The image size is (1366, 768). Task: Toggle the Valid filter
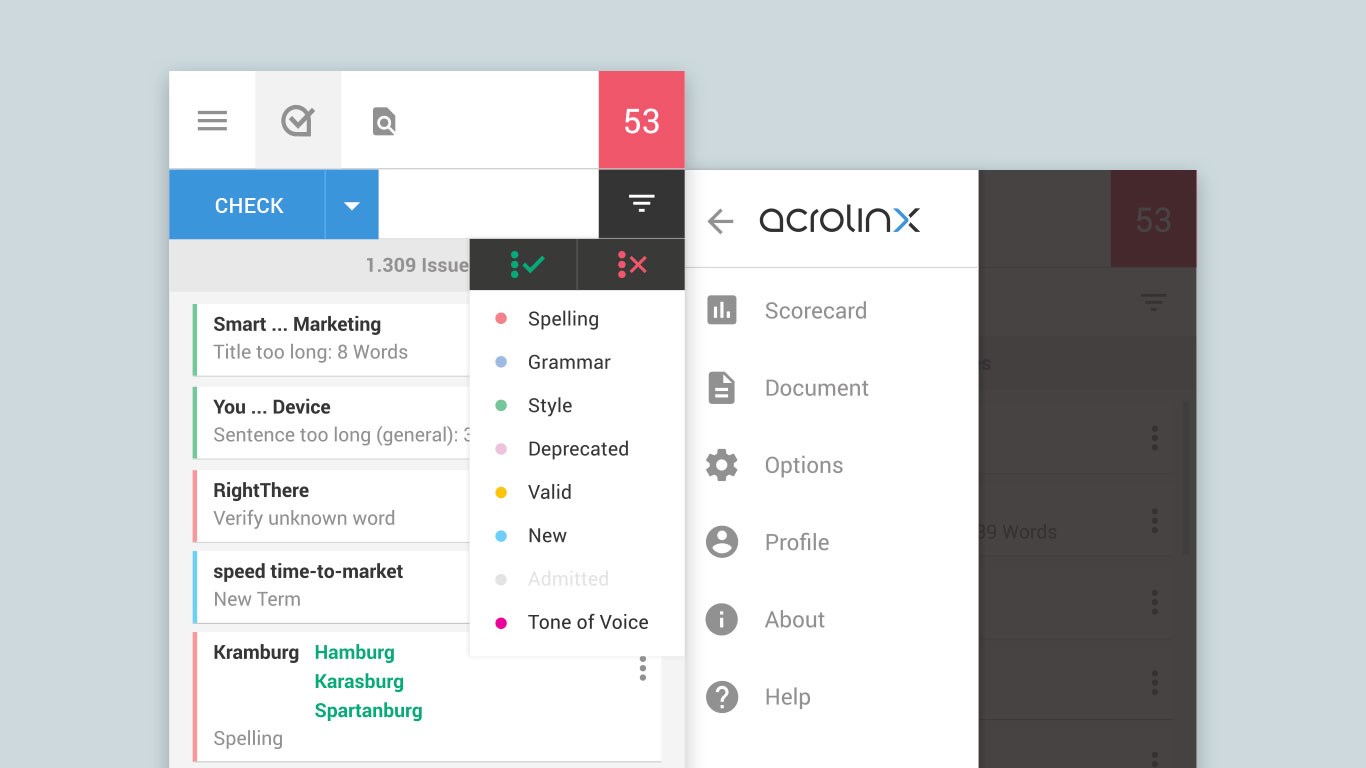(577, 492)
